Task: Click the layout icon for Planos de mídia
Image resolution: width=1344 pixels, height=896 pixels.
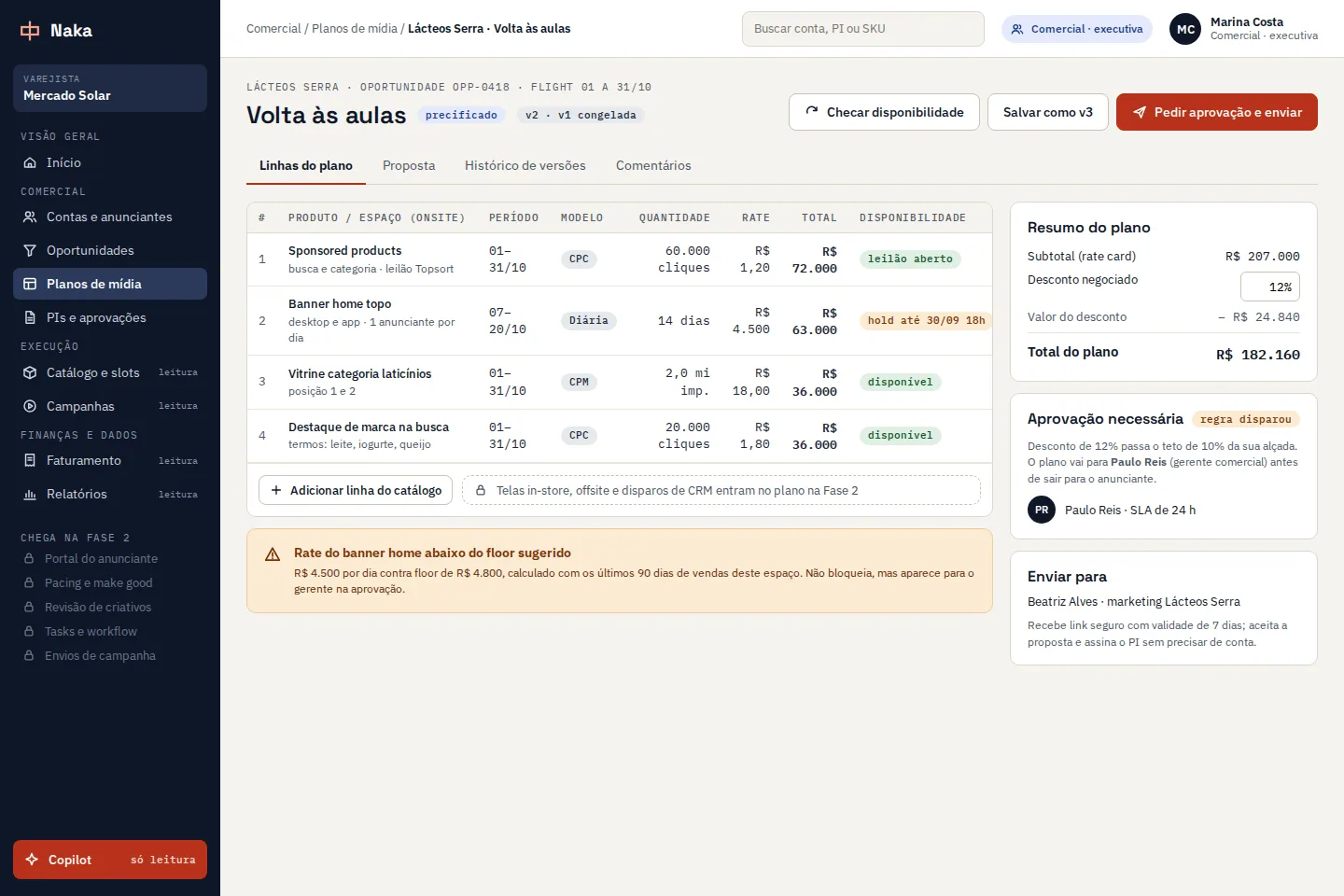Action: (30, 284)
